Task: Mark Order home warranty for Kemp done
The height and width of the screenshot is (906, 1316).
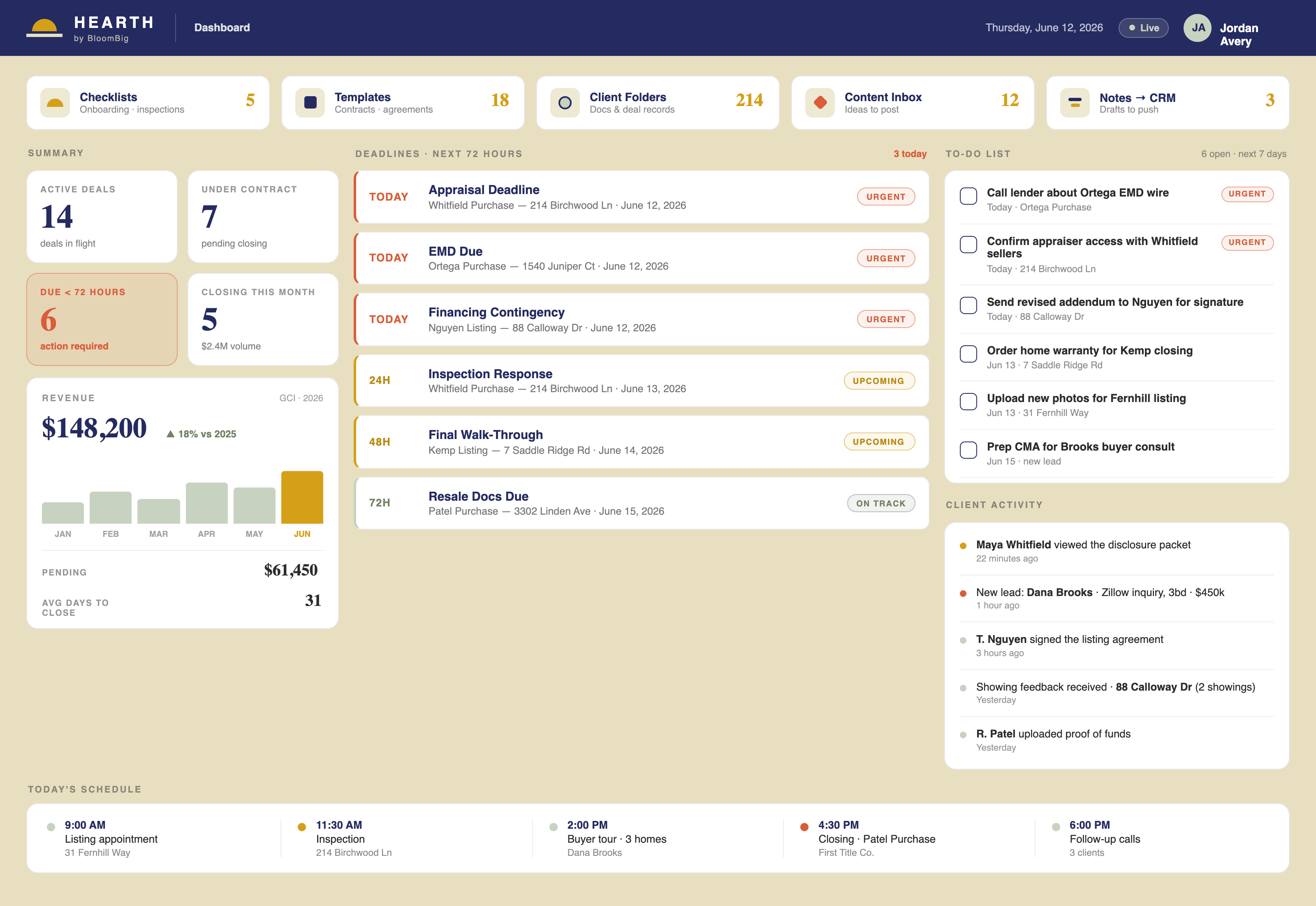Action: click(968, 354)
